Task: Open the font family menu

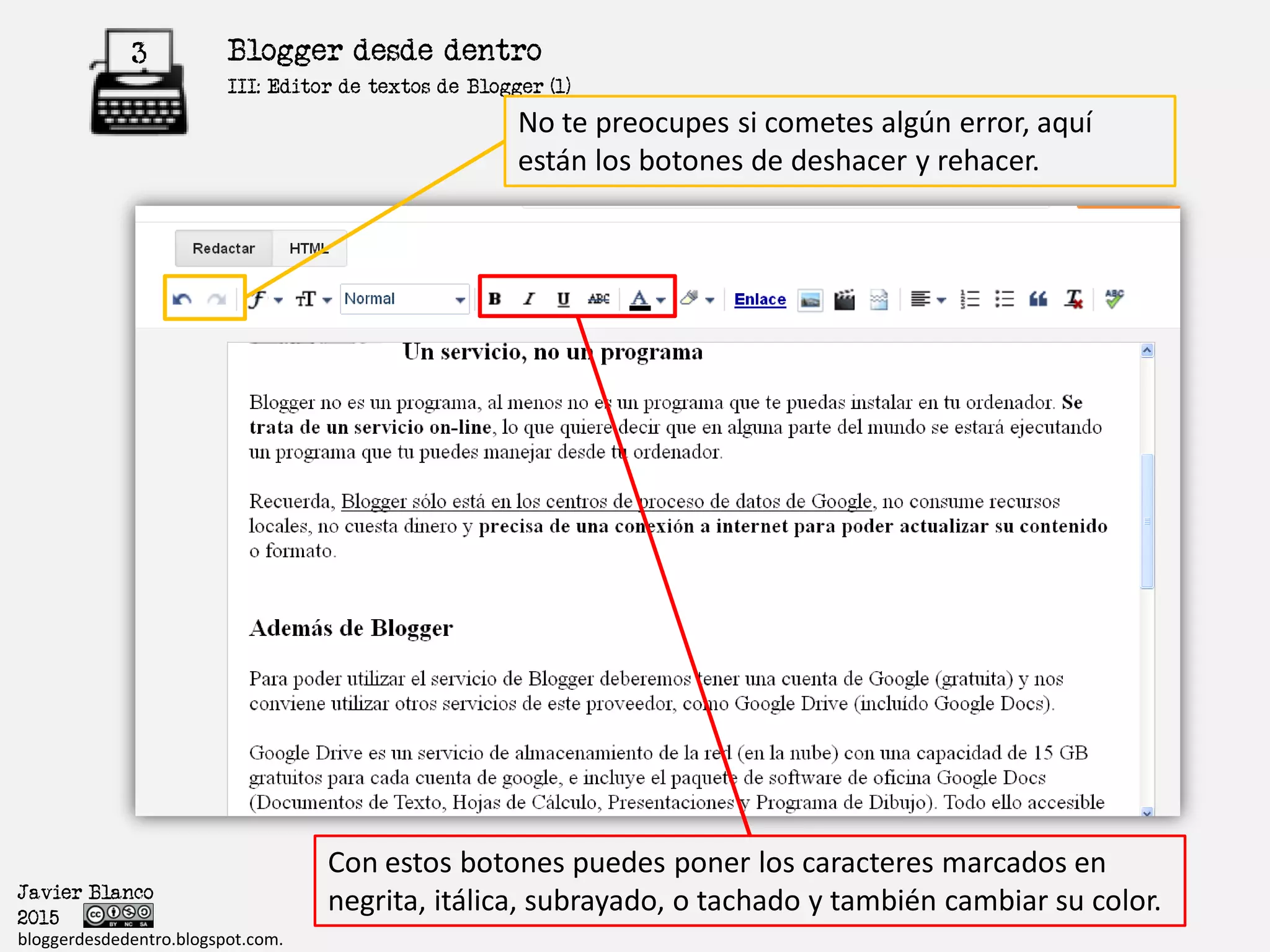Action: (265, 299)
